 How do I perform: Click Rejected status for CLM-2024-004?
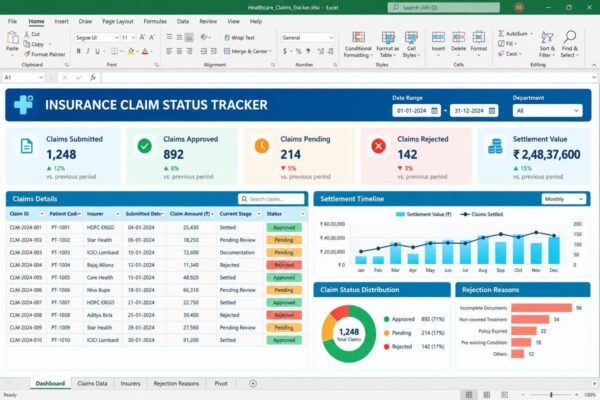tap(284, 265)
